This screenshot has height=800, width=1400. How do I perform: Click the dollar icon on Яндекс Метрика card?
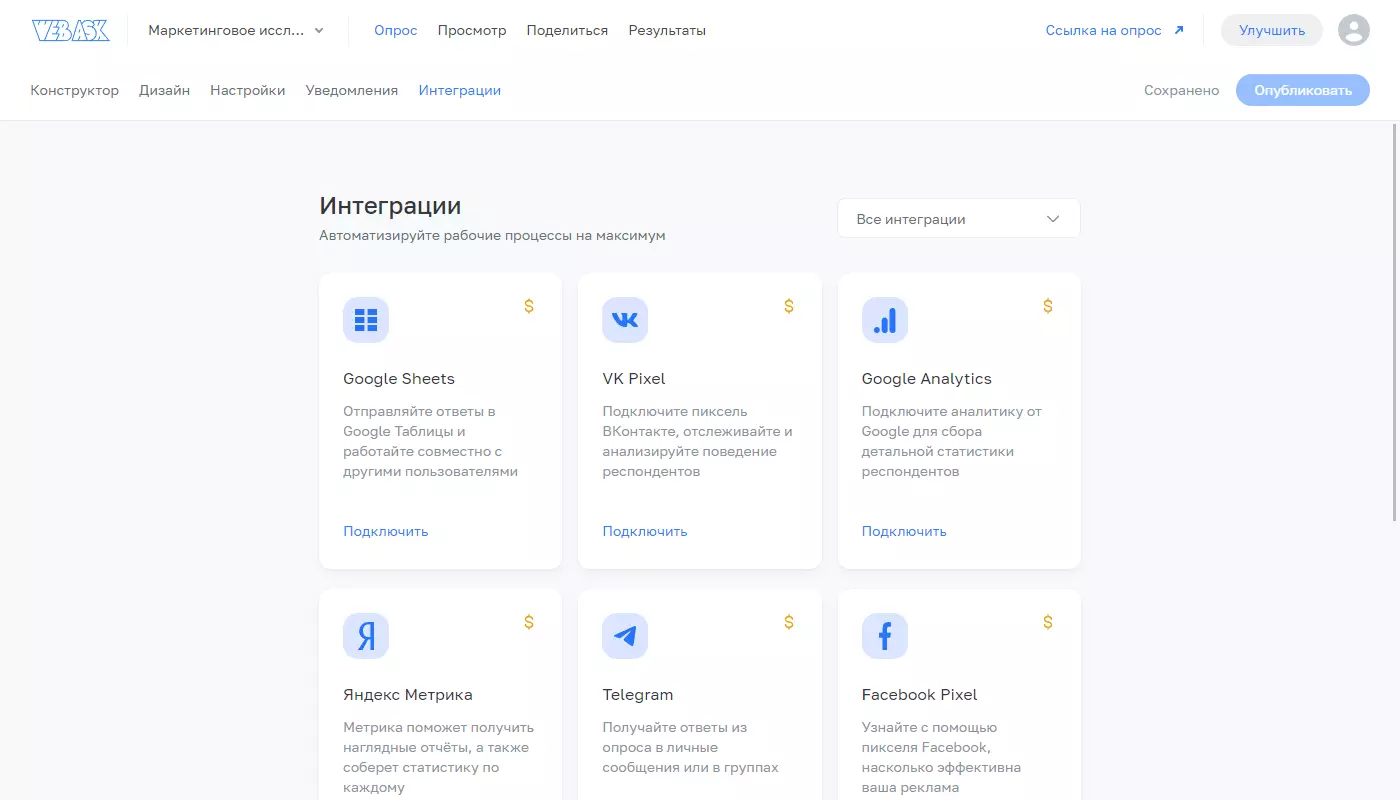click(529, 622)
